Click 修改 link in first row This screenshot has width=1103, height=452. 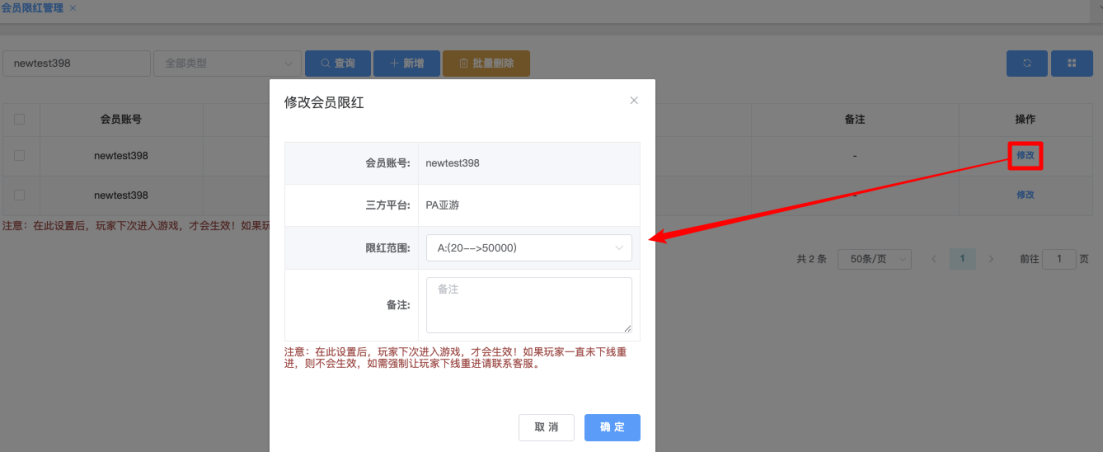point(1025,156)
